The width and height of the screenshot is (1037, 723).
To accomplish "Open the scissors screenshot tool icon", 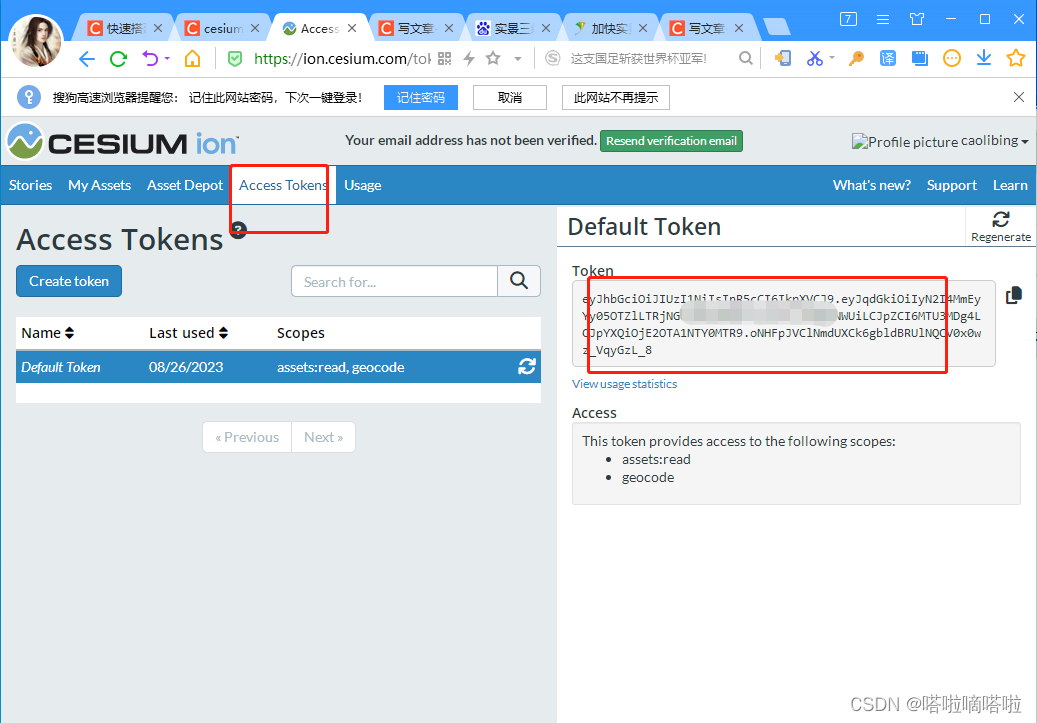I will [x=815, y=59].
